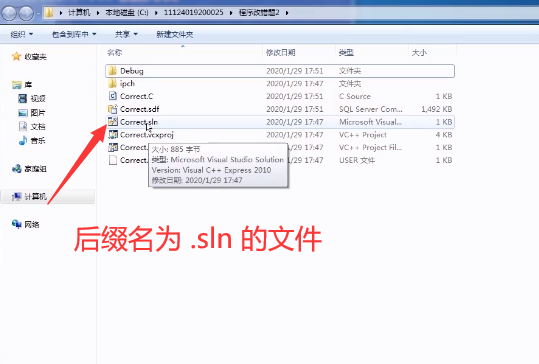This screenshot has height=364, width=539.
Task: Click the USER 文件 type cell
Action: click(x=357, y=160)
